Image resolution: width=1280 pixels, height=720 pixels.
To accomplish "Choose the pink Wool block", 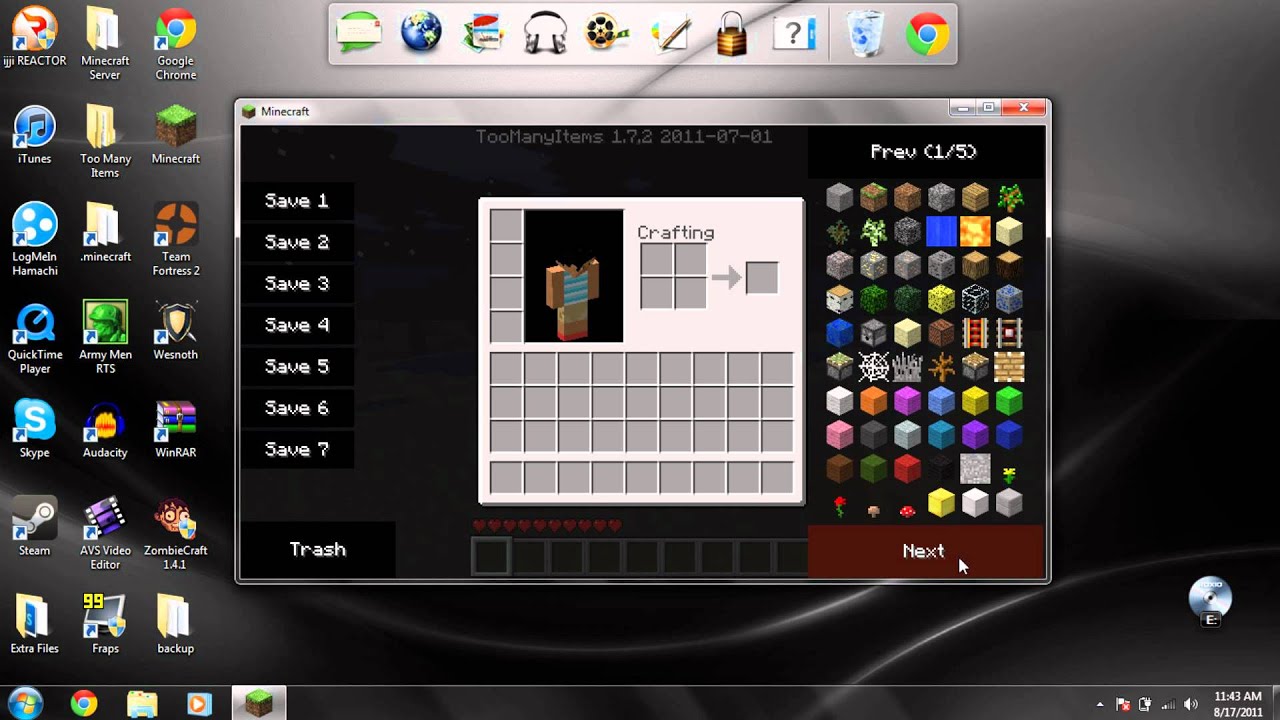I will pos(839,435).
